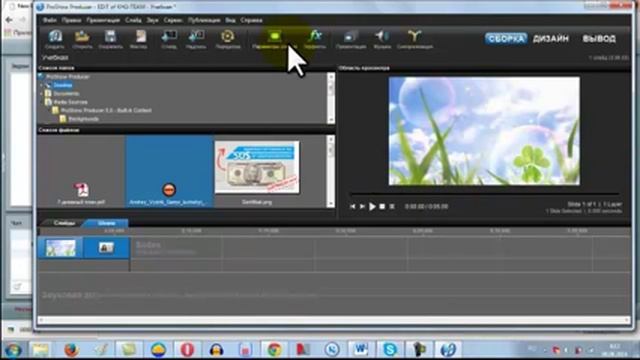Switch to the Слайды tab
This screenshot has width=640, height=360.
pyautogui.click(x=64, y=223)
